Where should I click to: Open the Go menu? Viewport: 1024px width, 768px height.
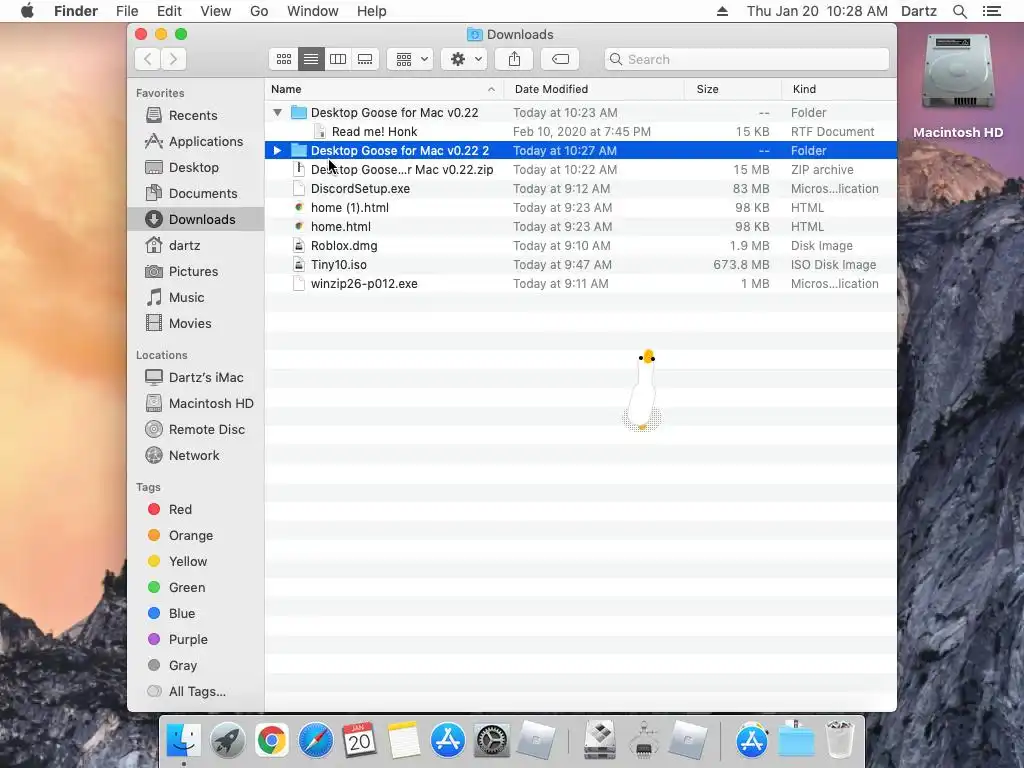(x=259, y=11)
